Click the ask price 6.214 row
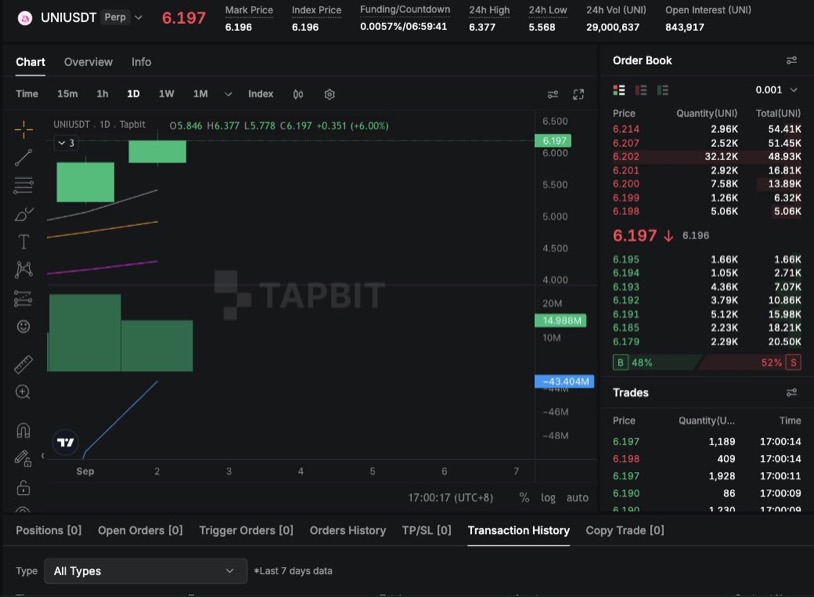The image size is (814, 597). pos(707,129)
